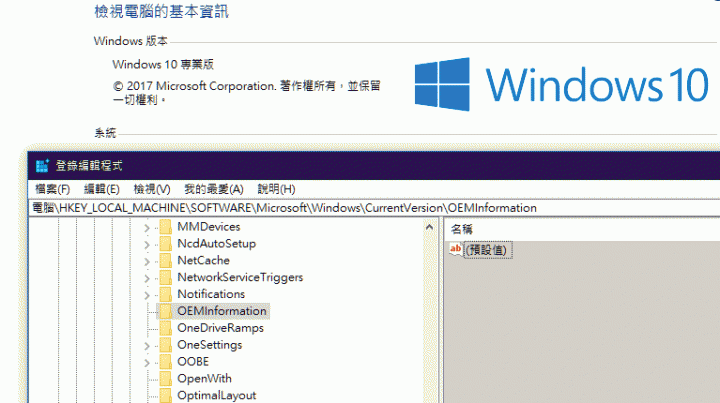This screenshot has height=403, width=720.
Task: Select the OEMInformation tree label
Action: 222,311
